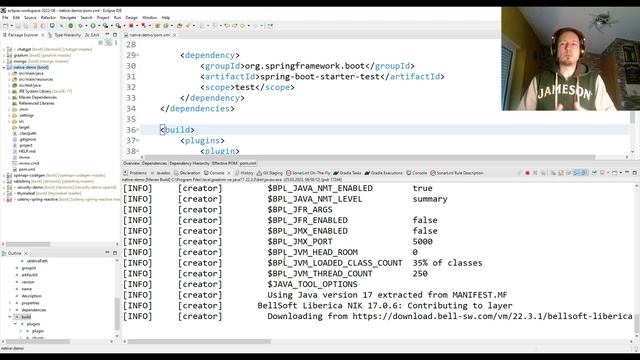The image size is (640, 360).
Task: Click the console horizontal scrollbar
Action: (199, 341)
